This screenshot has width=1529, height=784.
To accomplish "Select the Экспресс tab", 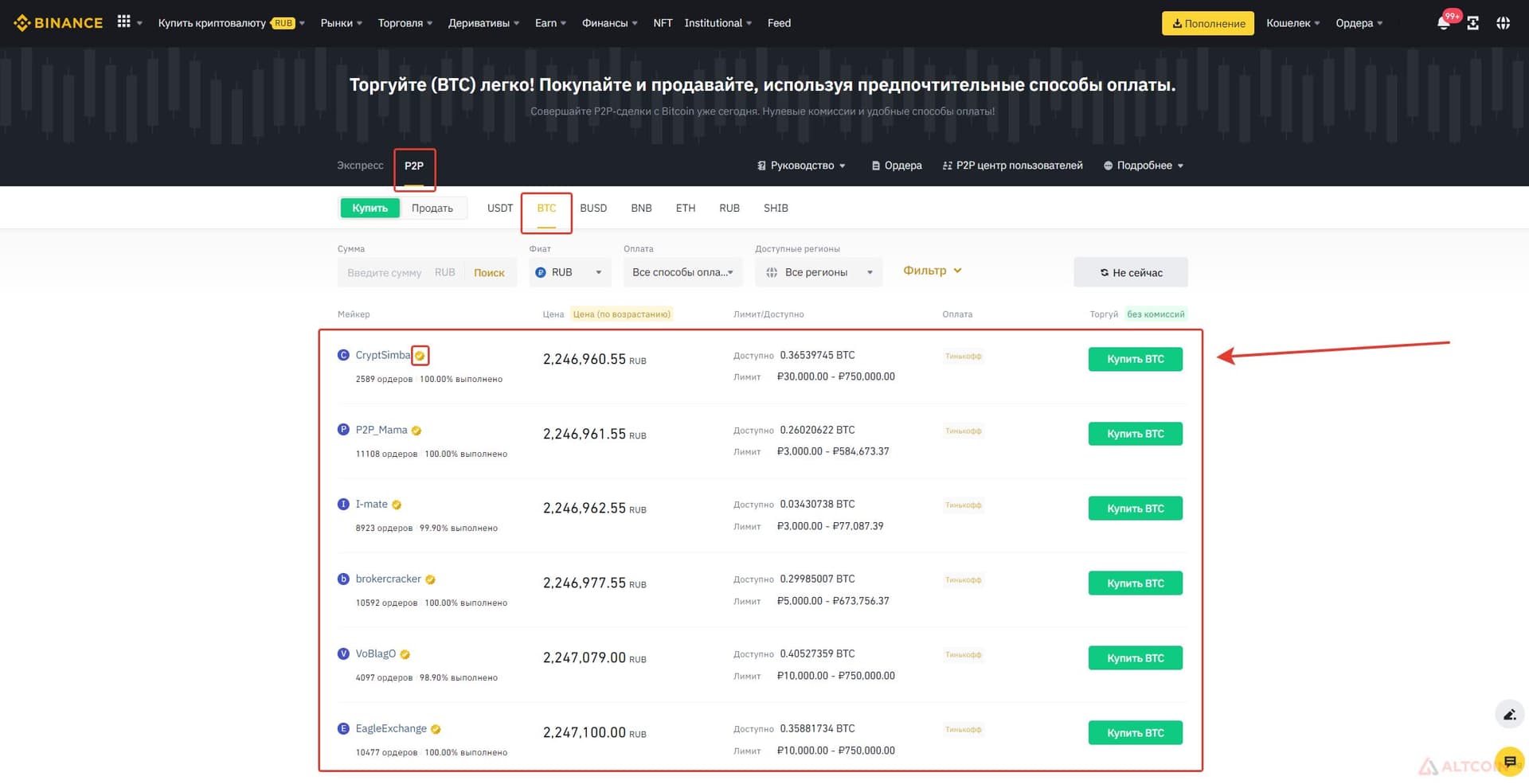I will click(x=360, y=166).
